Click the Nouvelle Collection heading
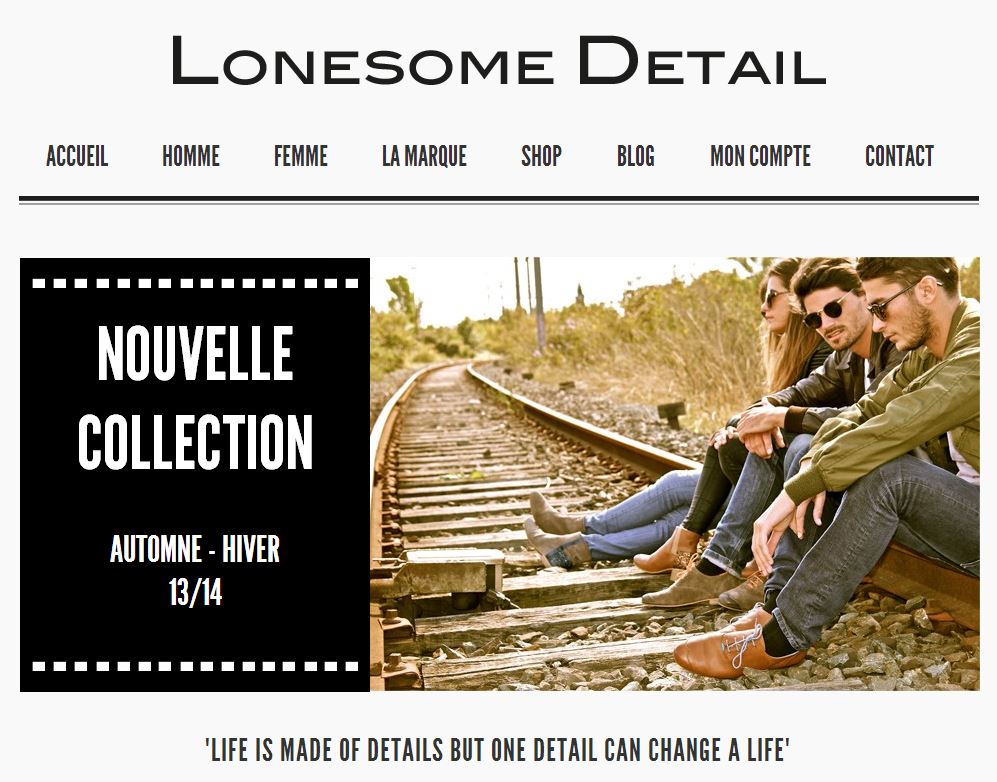The width and height of the screenshot is (997, 782). tap(195, 397)
